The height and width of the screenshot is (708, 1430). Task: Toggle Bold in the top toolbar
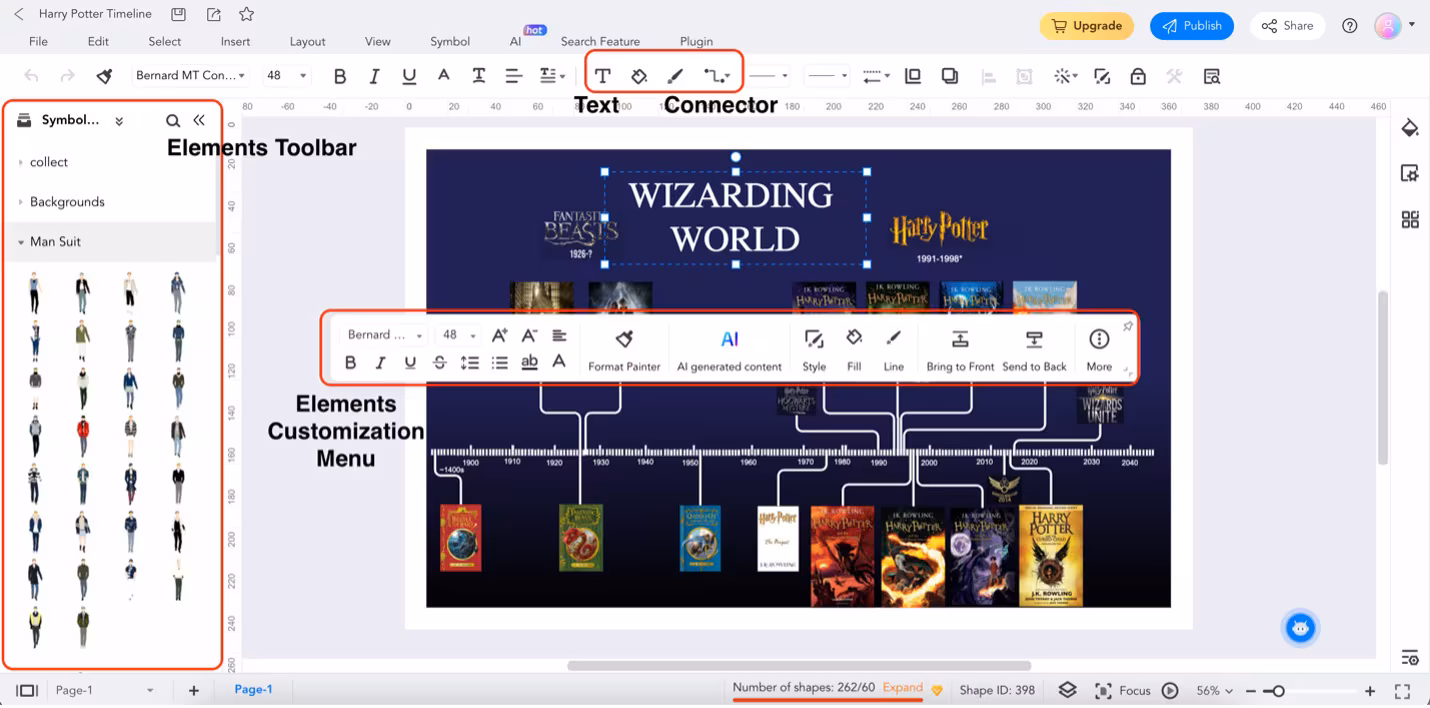(x=340, y=76)
